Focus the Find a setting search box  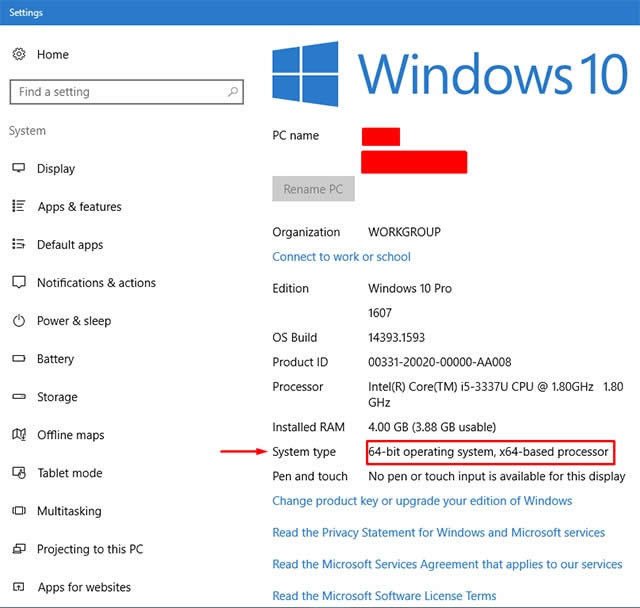point(127,92)
